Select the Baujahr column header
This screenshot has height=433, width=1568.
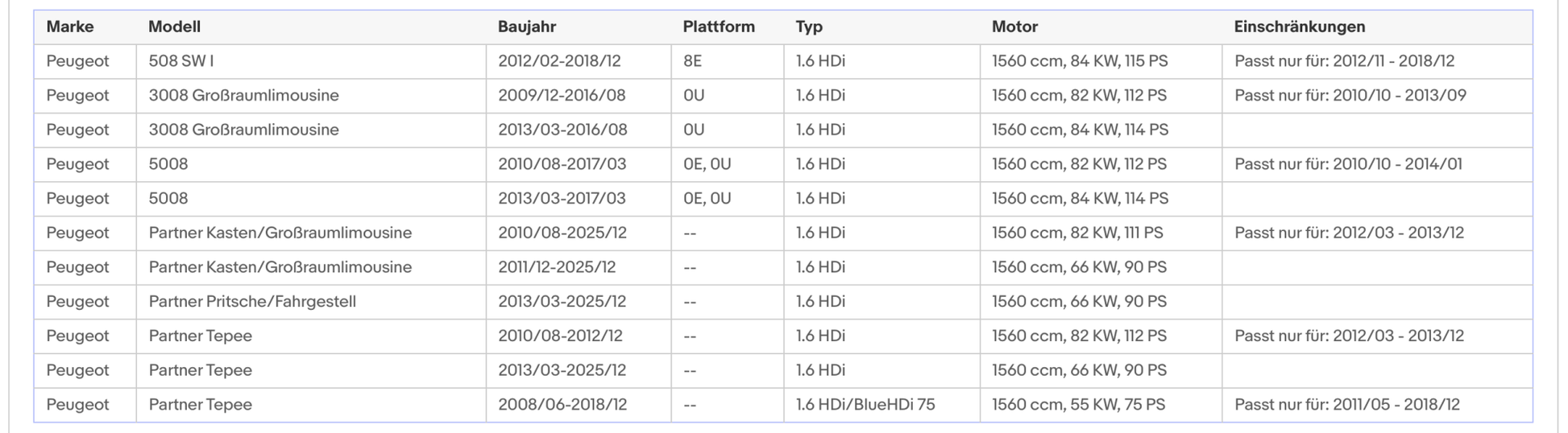(527, 27)
